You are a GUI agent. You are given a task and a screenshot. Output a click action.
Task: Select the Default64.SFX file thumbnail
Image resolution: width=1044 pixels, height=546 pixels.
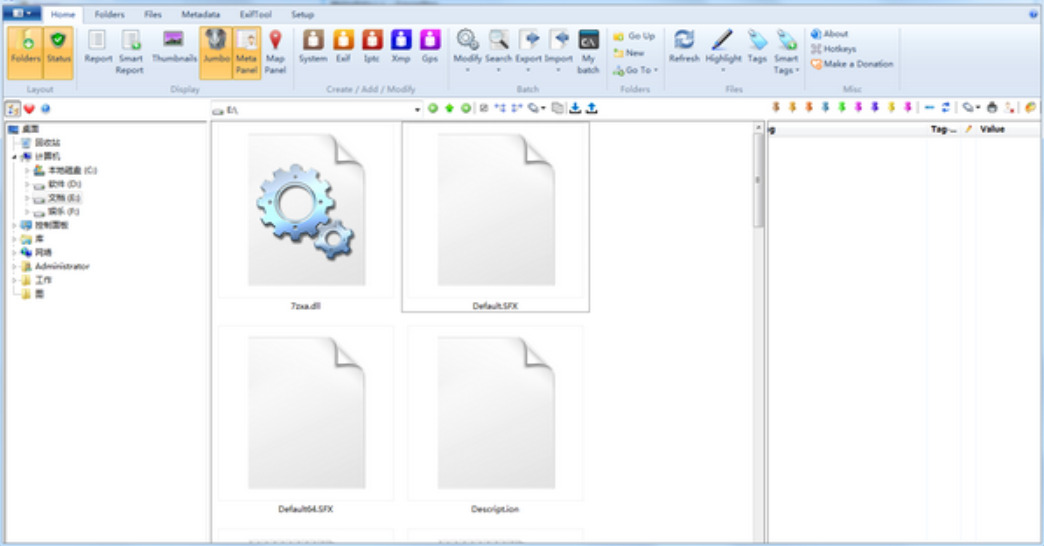[x=306, y=421]
